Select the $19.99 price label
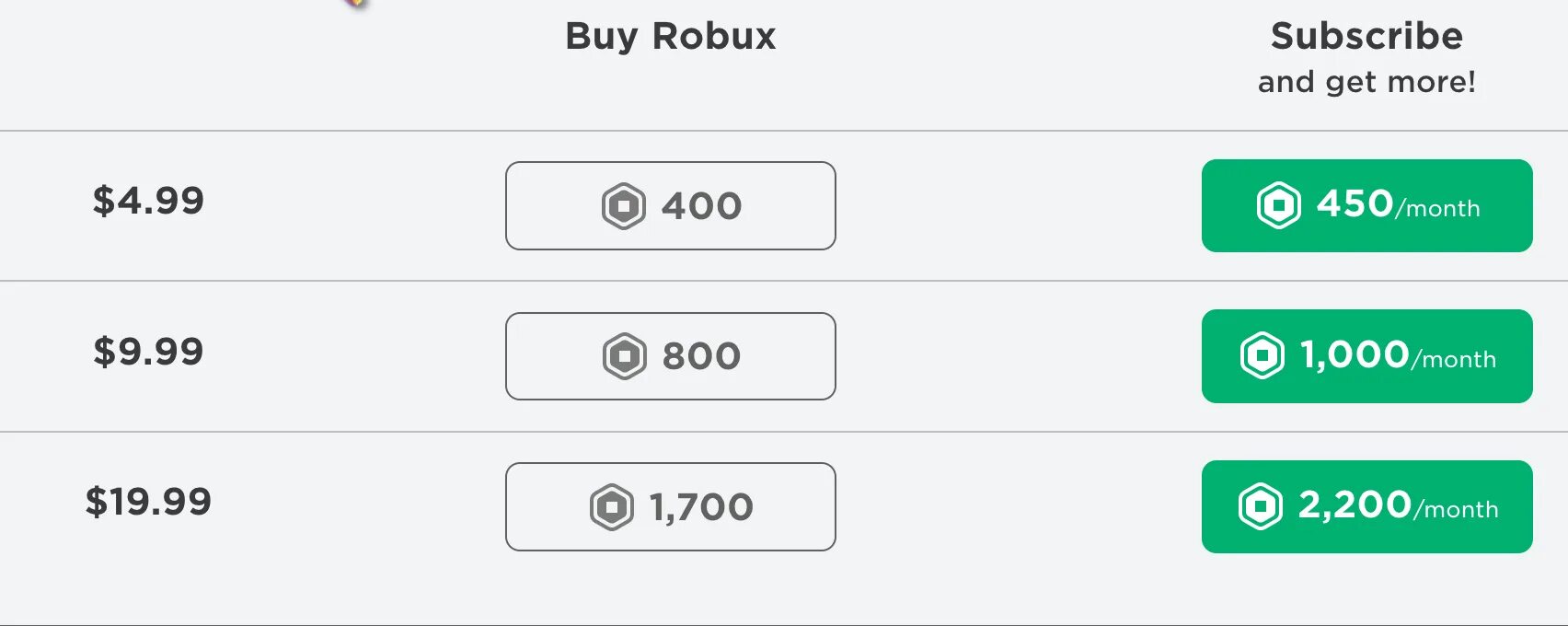This screenshot has height=626, width=1568. click(x=148, y=502)
